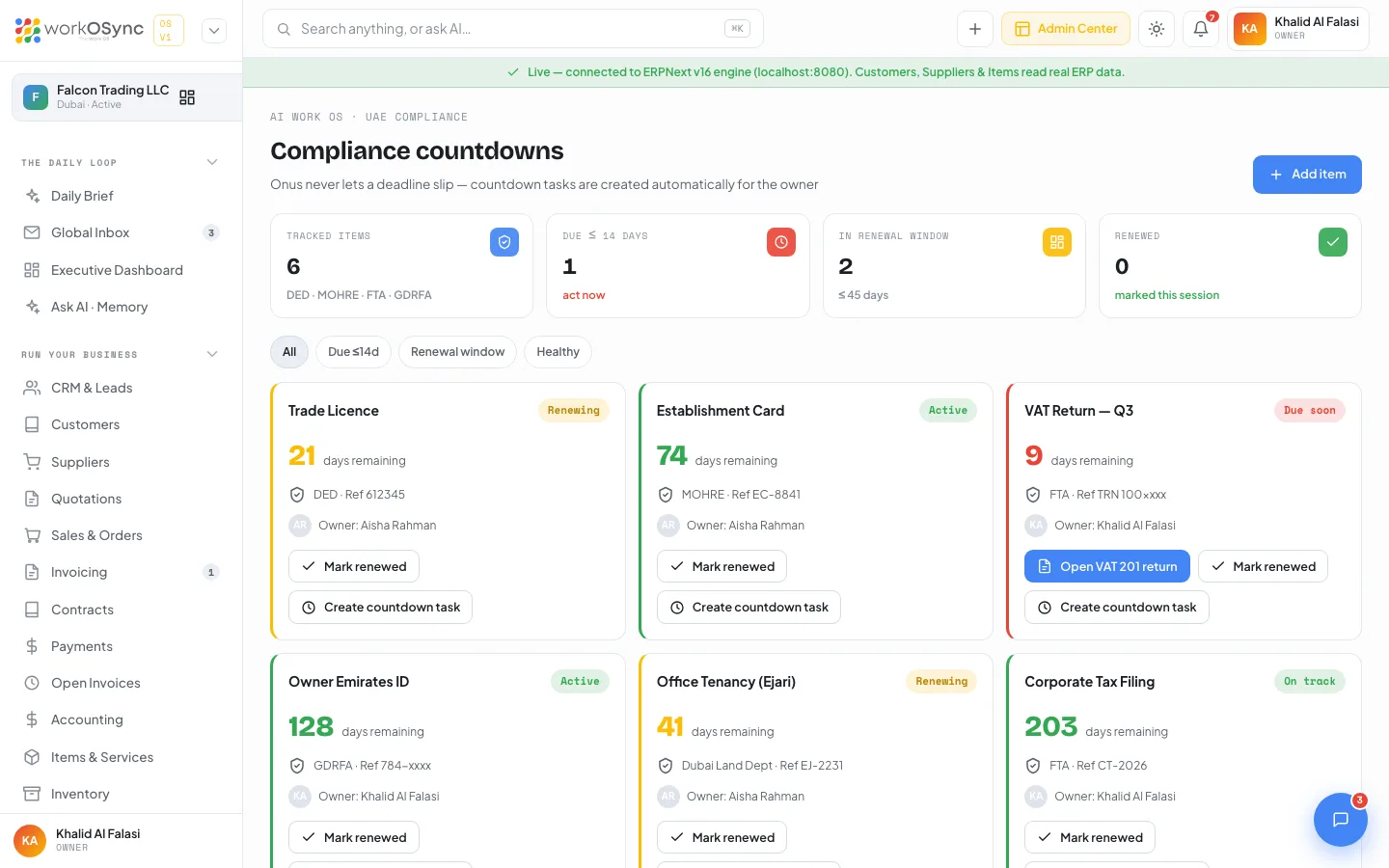
Task: Open Global Inbox in sidebar
Action: coord(121,232)
